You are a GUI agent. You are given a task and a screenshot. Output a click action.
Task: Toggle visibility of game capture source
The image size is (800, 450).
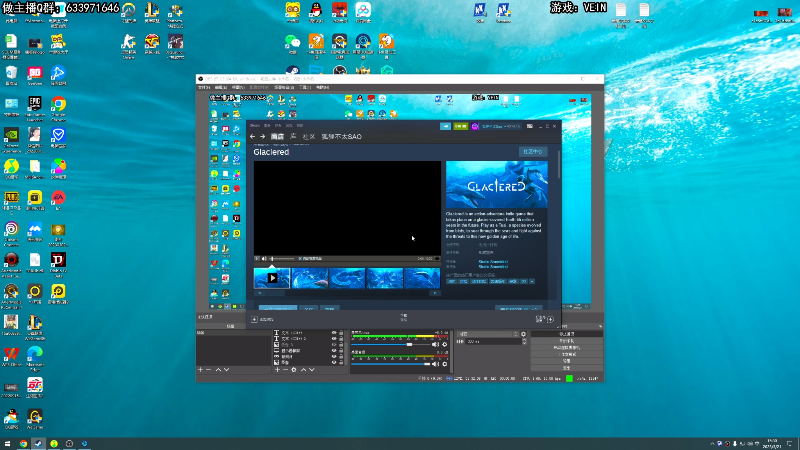[334, 357]
